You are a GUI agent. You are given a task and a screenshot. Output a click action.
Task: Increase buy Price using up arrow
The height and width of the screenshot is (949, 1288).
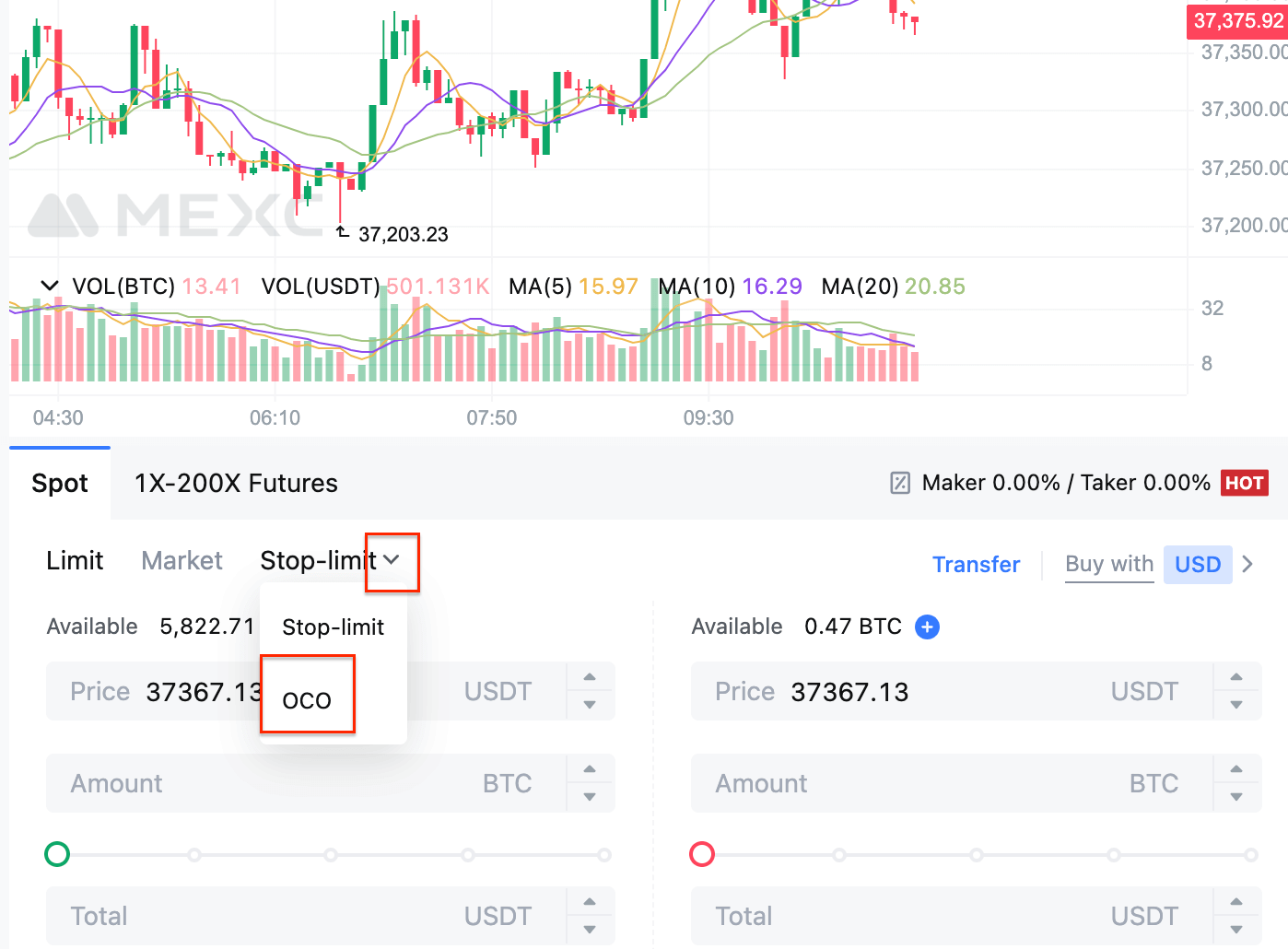point(590,677)
